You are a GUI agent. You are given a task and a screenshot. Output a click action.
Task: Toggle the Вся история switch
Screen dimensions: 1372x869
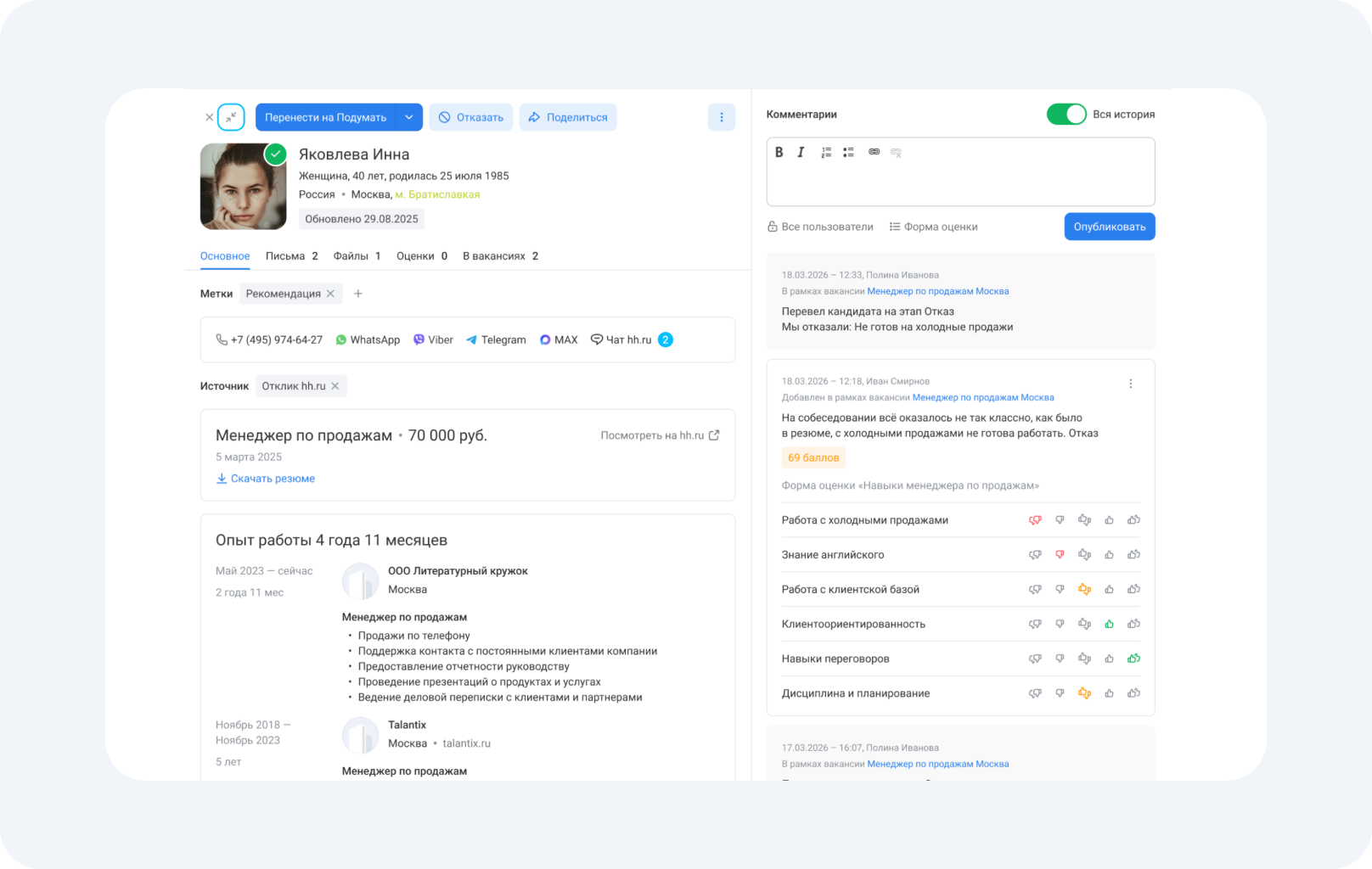[1066, 114]
